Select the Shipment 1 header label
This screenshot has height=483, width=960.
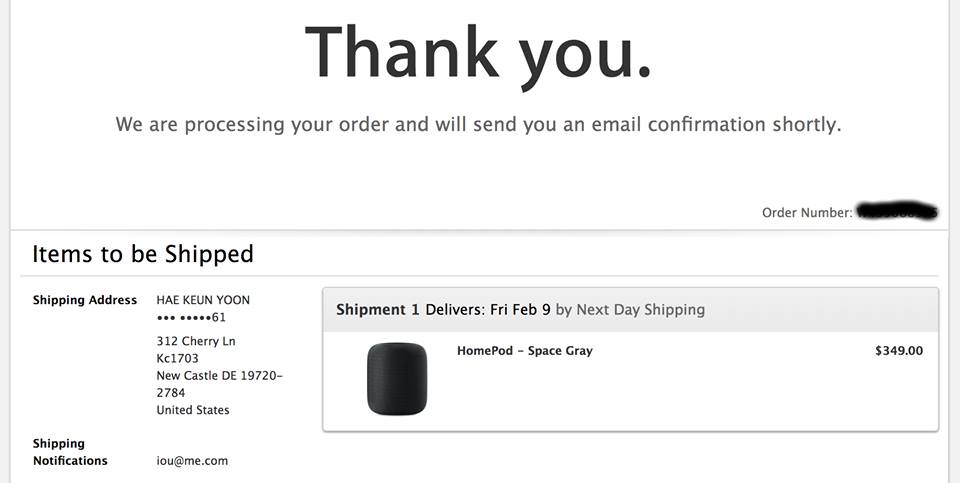pos(378,309)
